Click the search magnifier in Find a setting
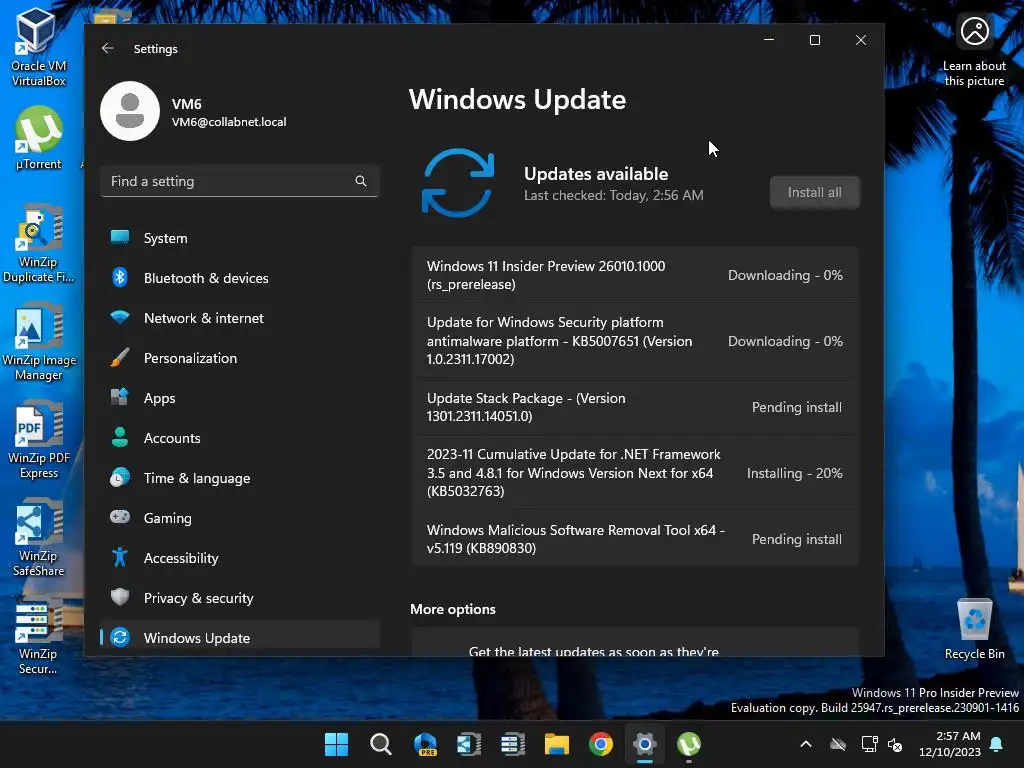Screen dimensions: 1024x768 [x=360, y=181]
